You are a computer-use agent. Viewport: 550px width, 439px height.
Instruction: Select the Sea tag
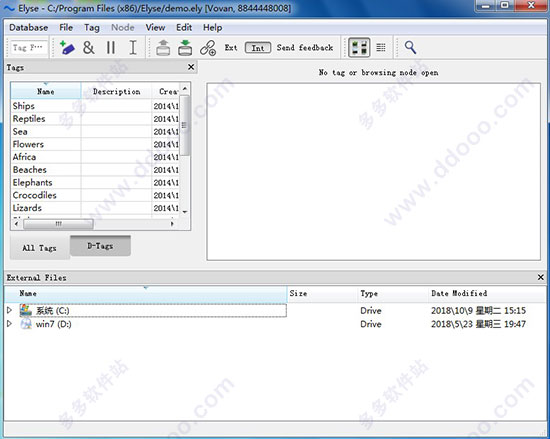tap(20, 131)
